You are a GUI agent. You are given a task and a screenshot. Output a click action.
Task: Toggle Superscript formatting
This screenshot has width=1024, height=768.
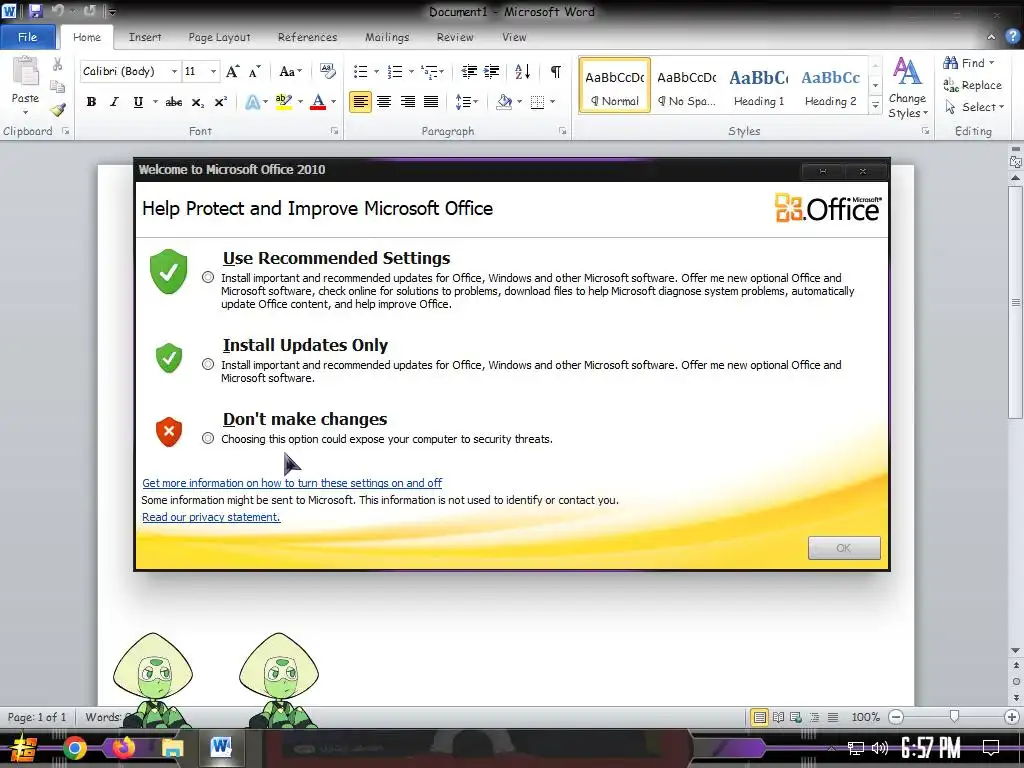click(x=221, y=102)
